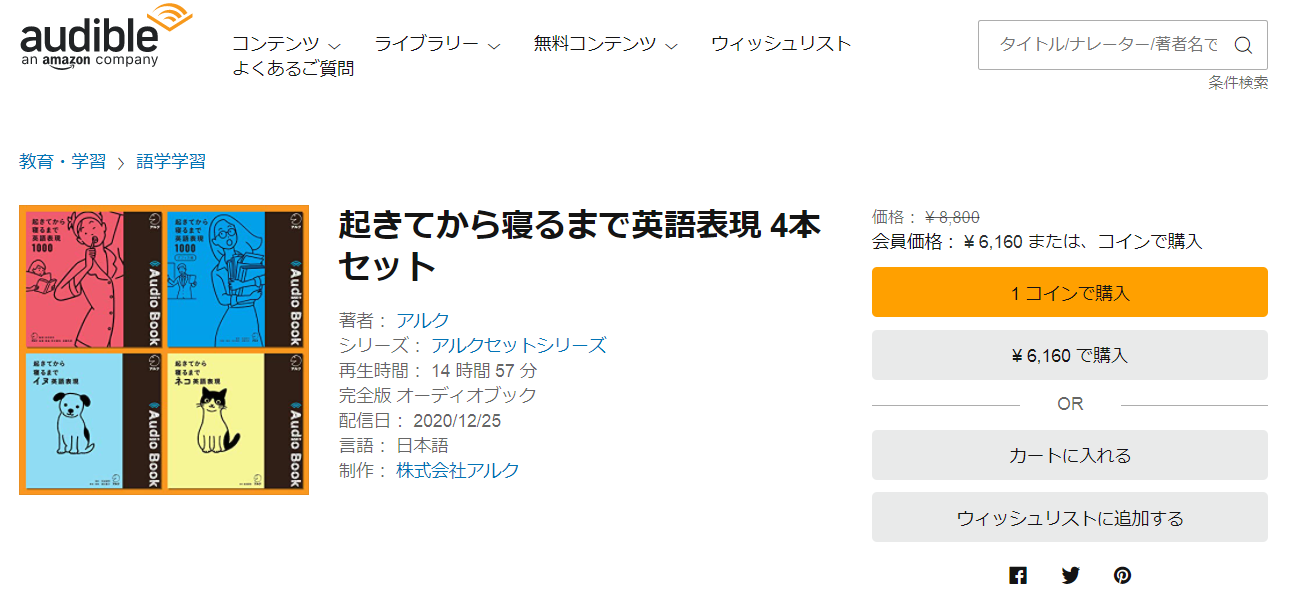Share on Pinterest icon

click(x=1123, y=575)
